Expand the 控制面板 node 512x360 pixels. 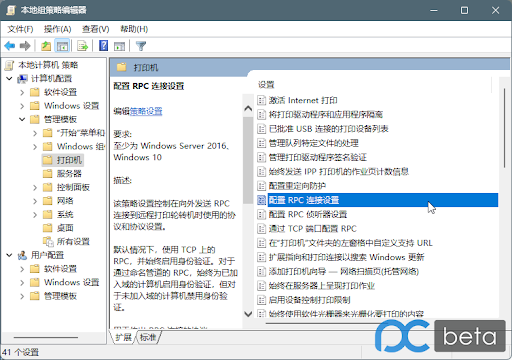coord(35,187)
